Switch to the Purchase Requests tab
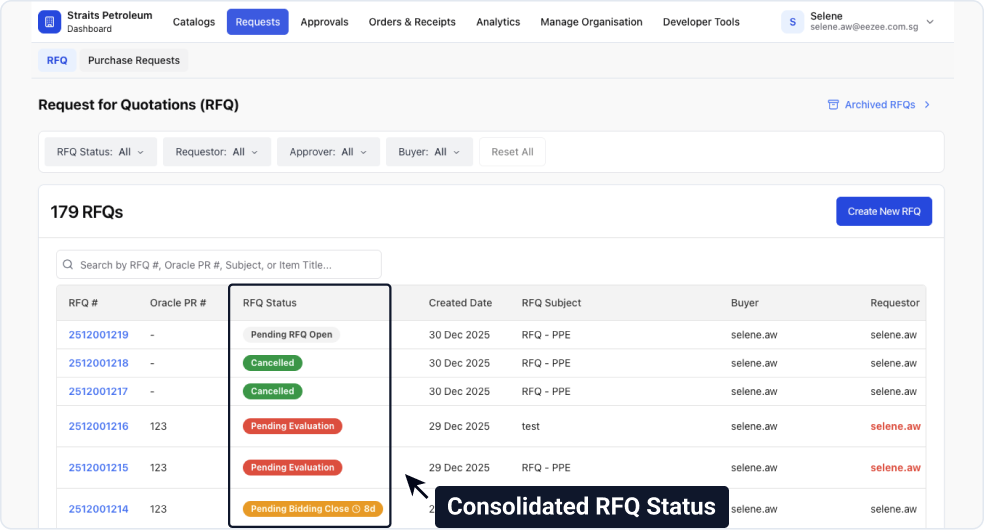This screenshot has height=530, width=984. [134, 60]
